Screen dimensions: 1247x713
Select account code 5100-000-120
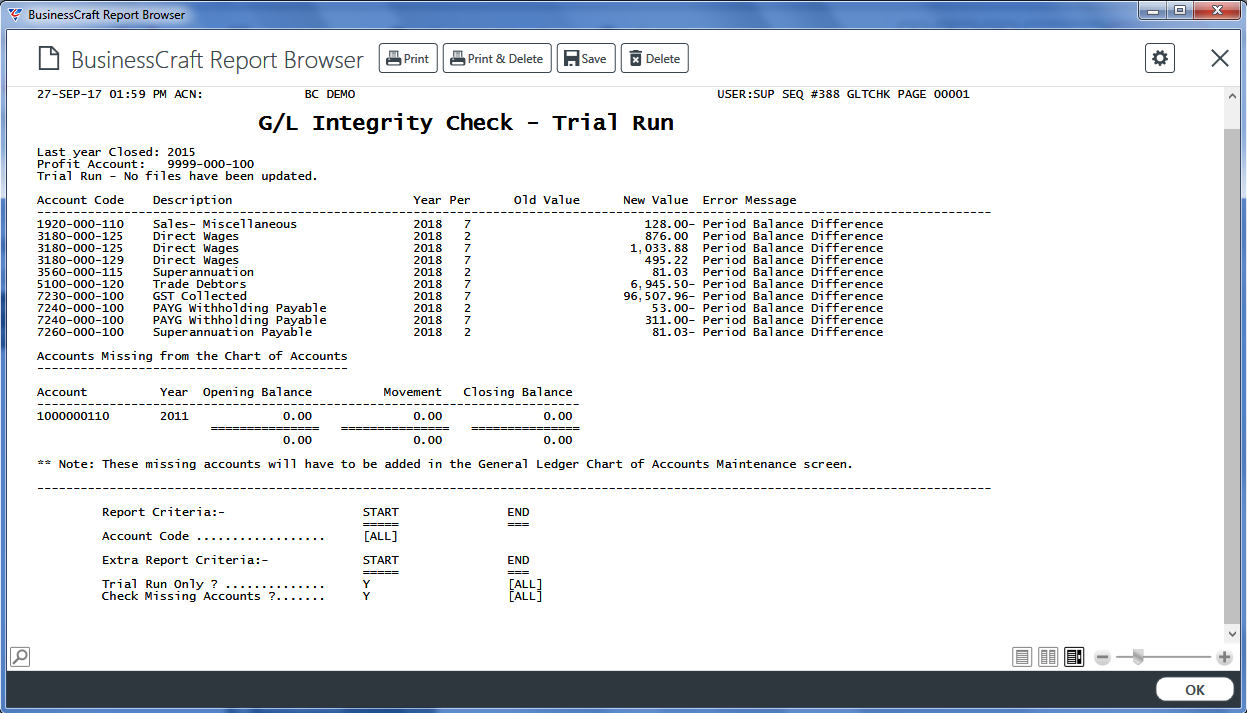click(x=80, y=284)
